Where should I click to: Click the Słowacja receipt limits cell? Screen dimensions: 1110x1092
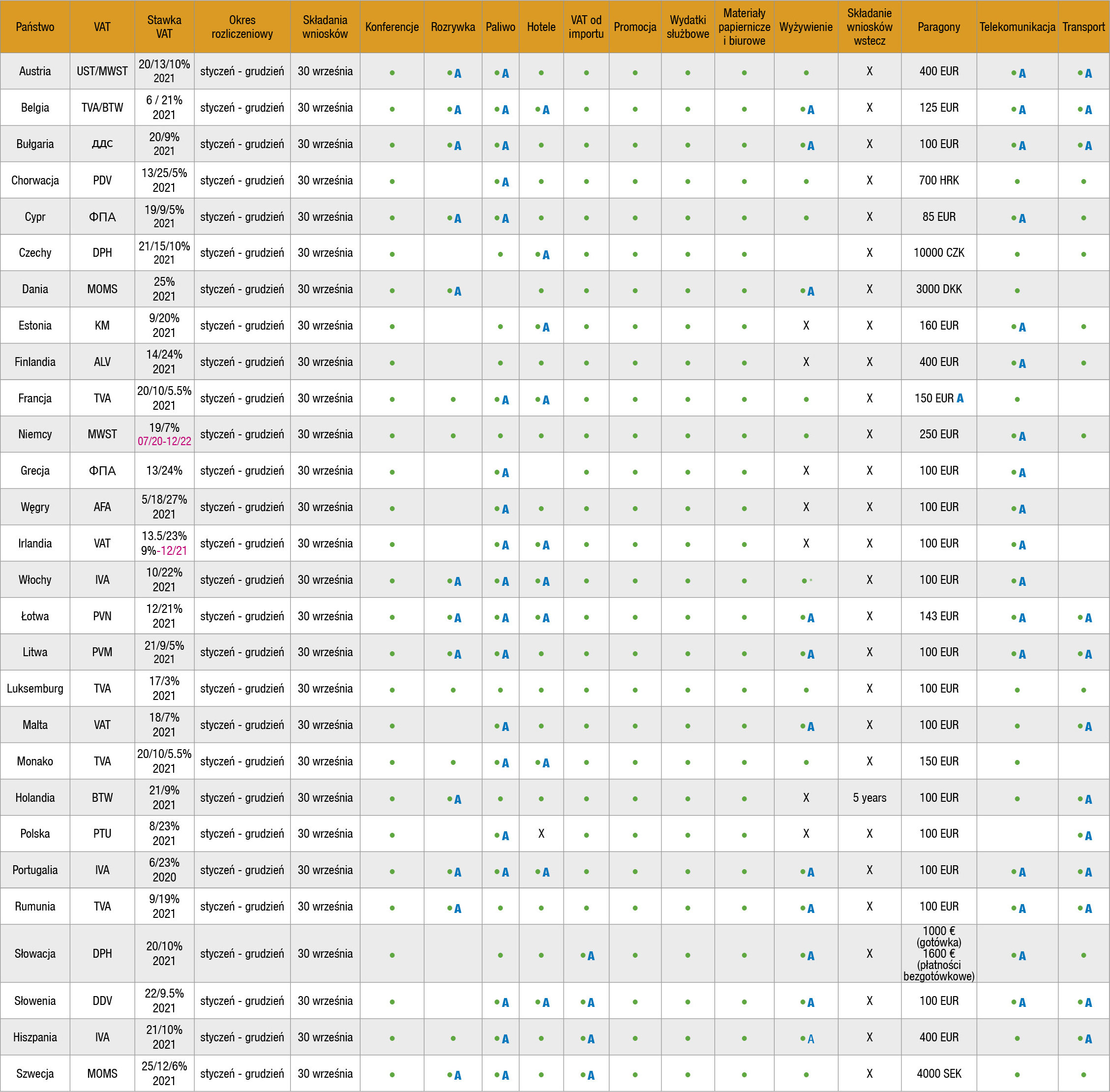pyautogui.click(x=938, y=953)
